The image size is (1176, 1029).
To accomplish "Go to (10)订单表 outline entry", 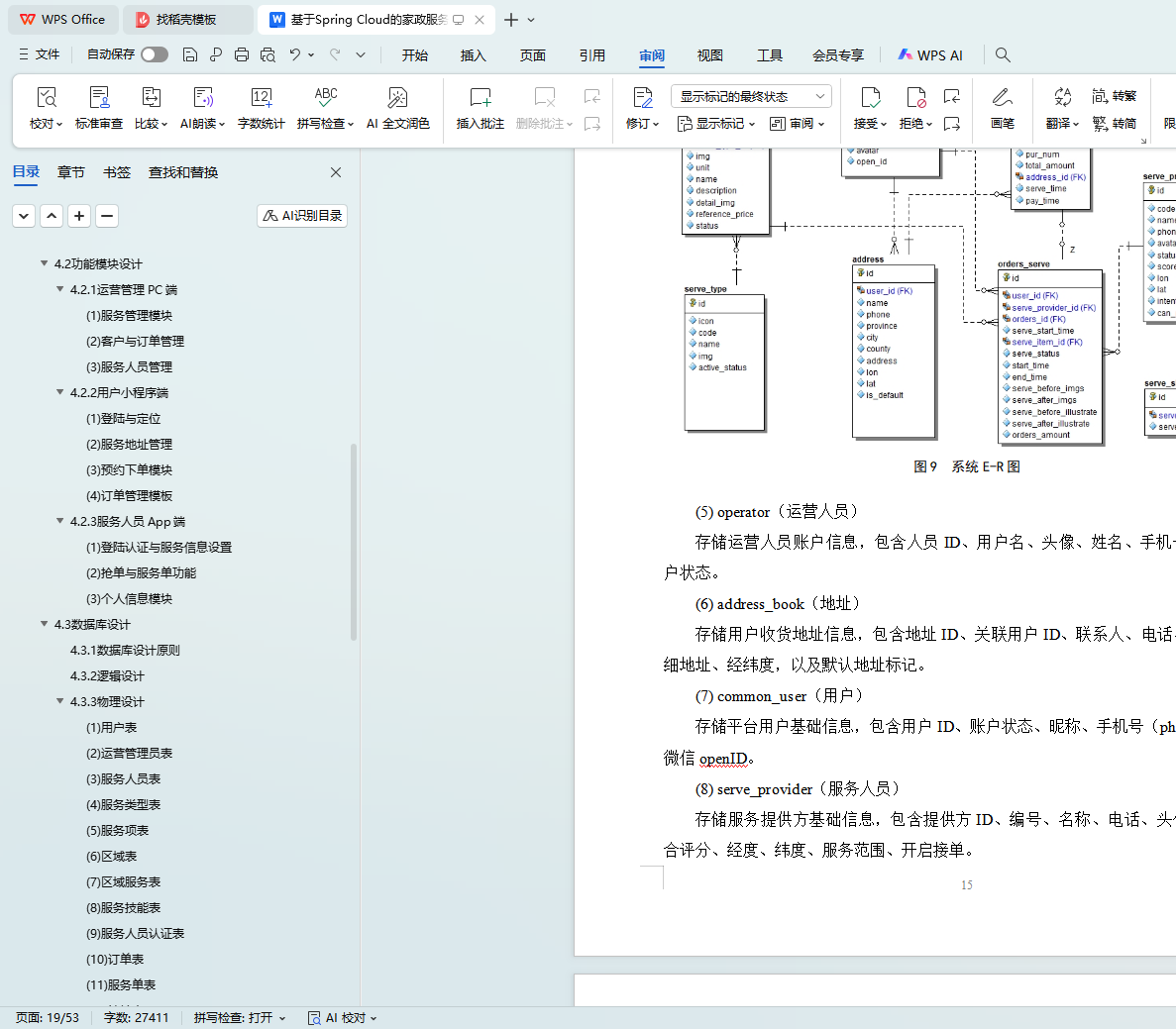I will (x=115, y=960).
